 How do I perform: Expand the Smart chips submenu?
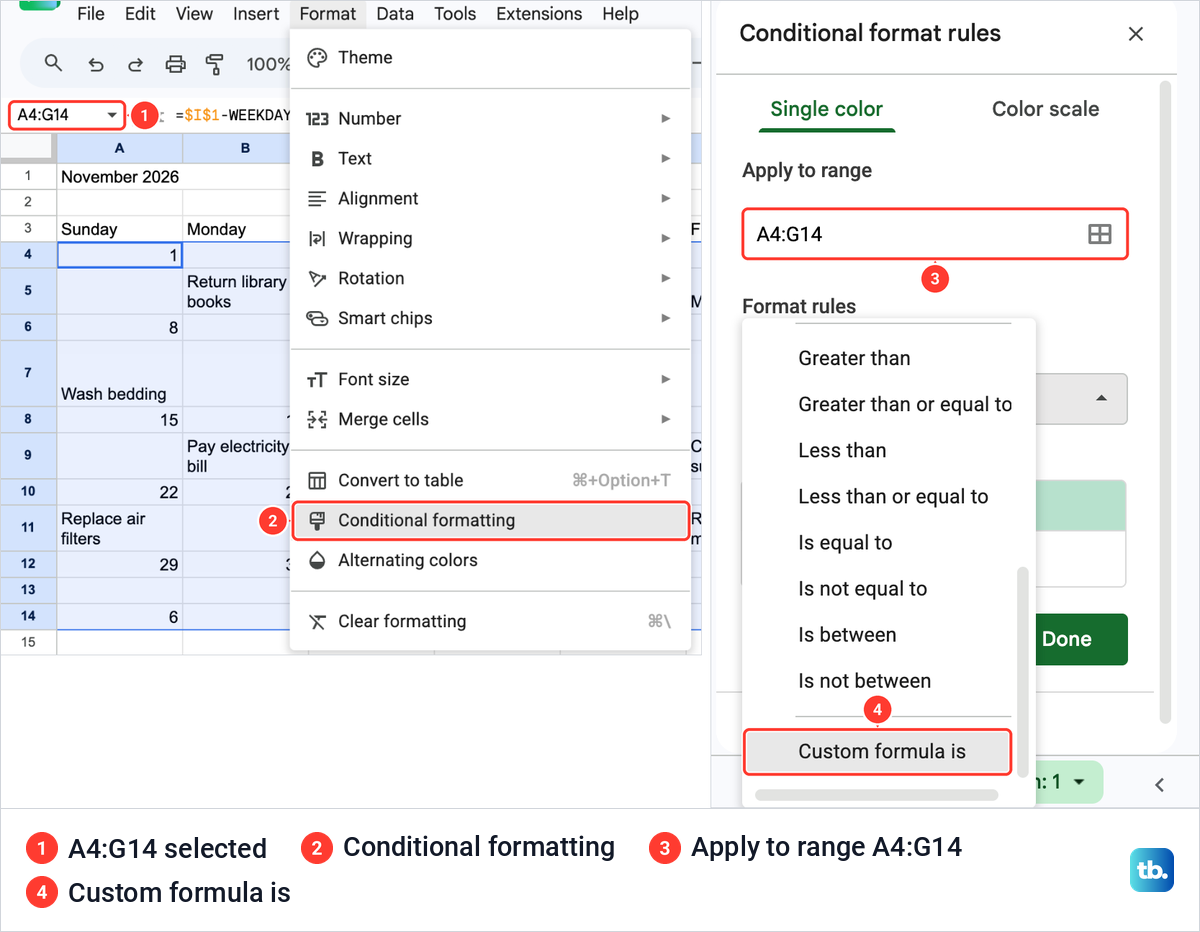point(490,318)
